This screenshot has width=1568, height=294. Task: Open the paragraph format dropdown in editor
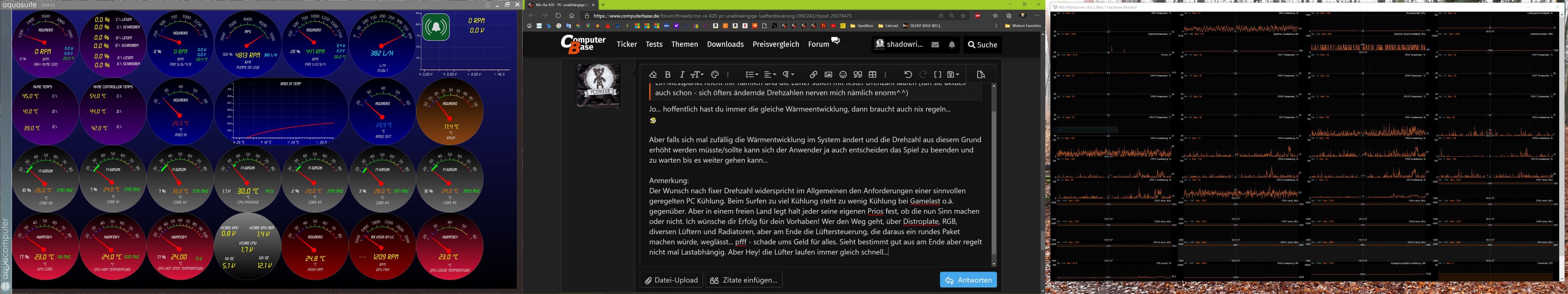788,74
